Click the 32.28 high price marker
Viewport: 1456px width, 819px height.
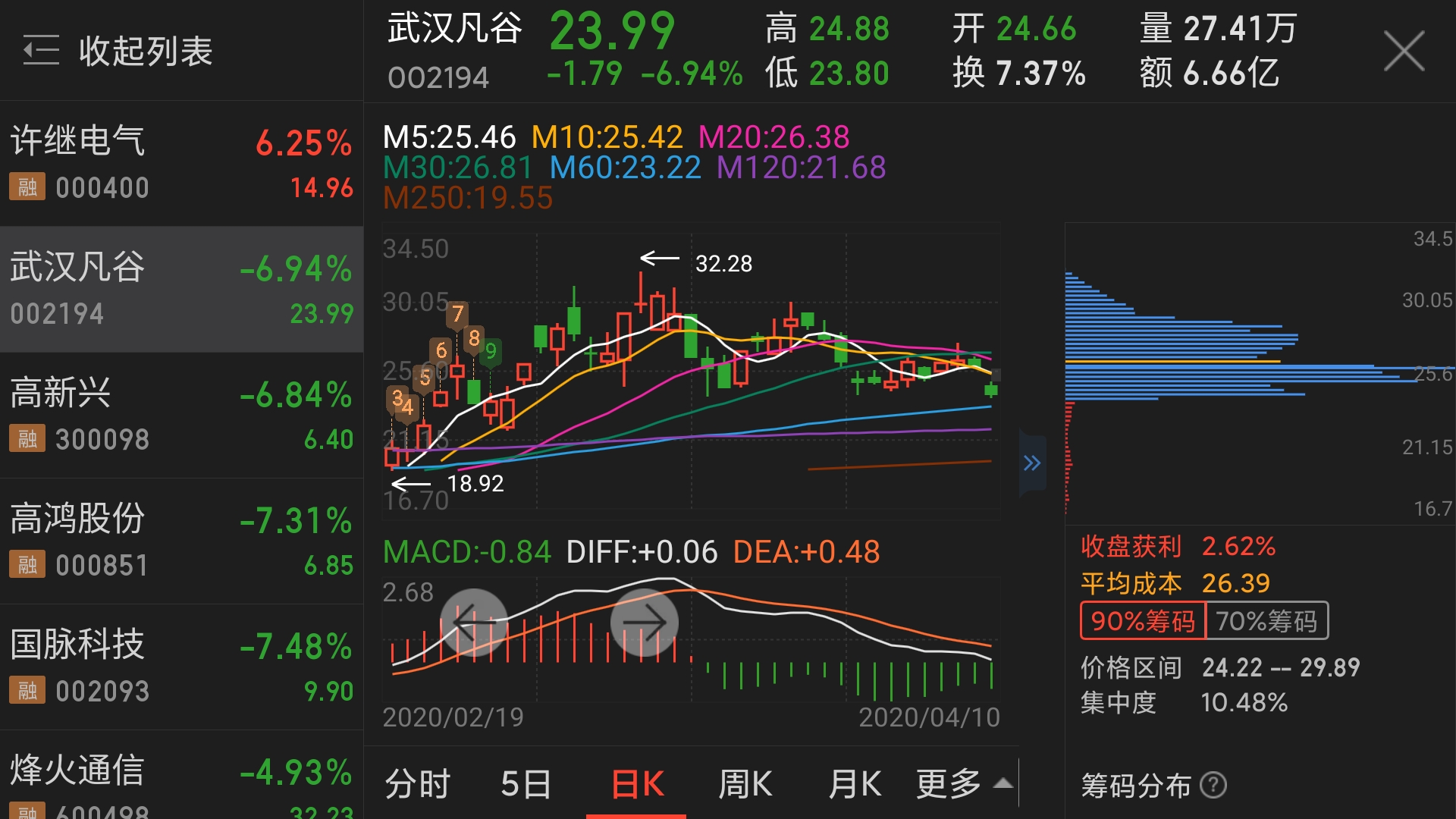(723, 263)
